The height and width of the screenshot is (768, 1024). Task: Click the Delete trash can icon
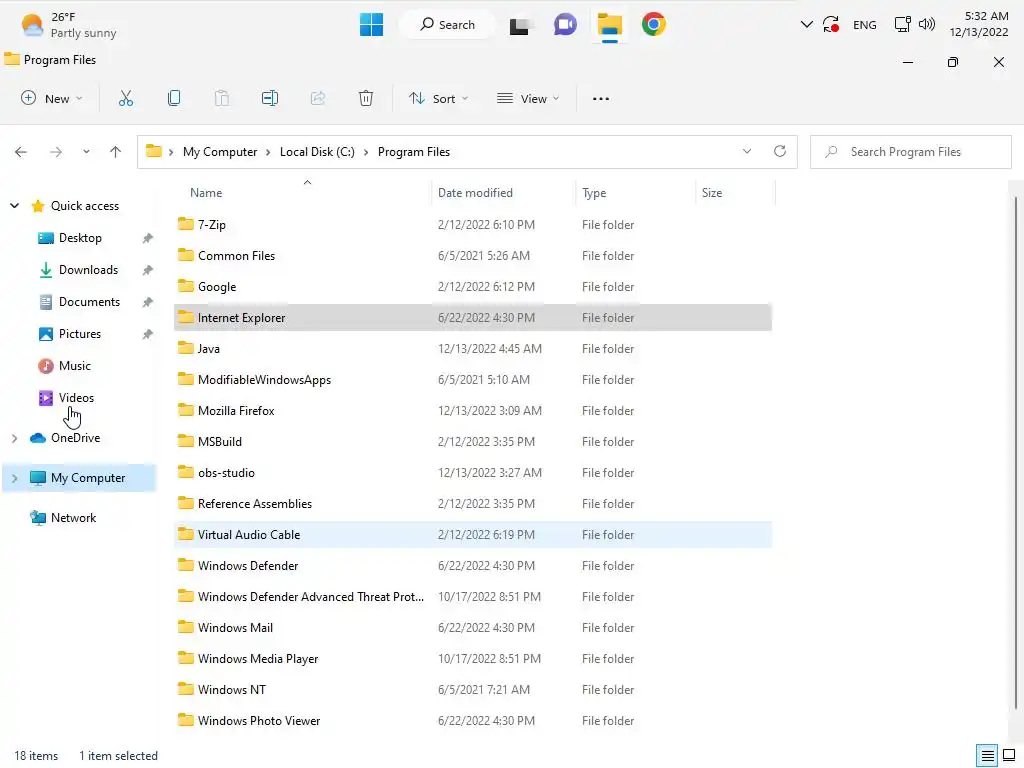click(366, 99)
